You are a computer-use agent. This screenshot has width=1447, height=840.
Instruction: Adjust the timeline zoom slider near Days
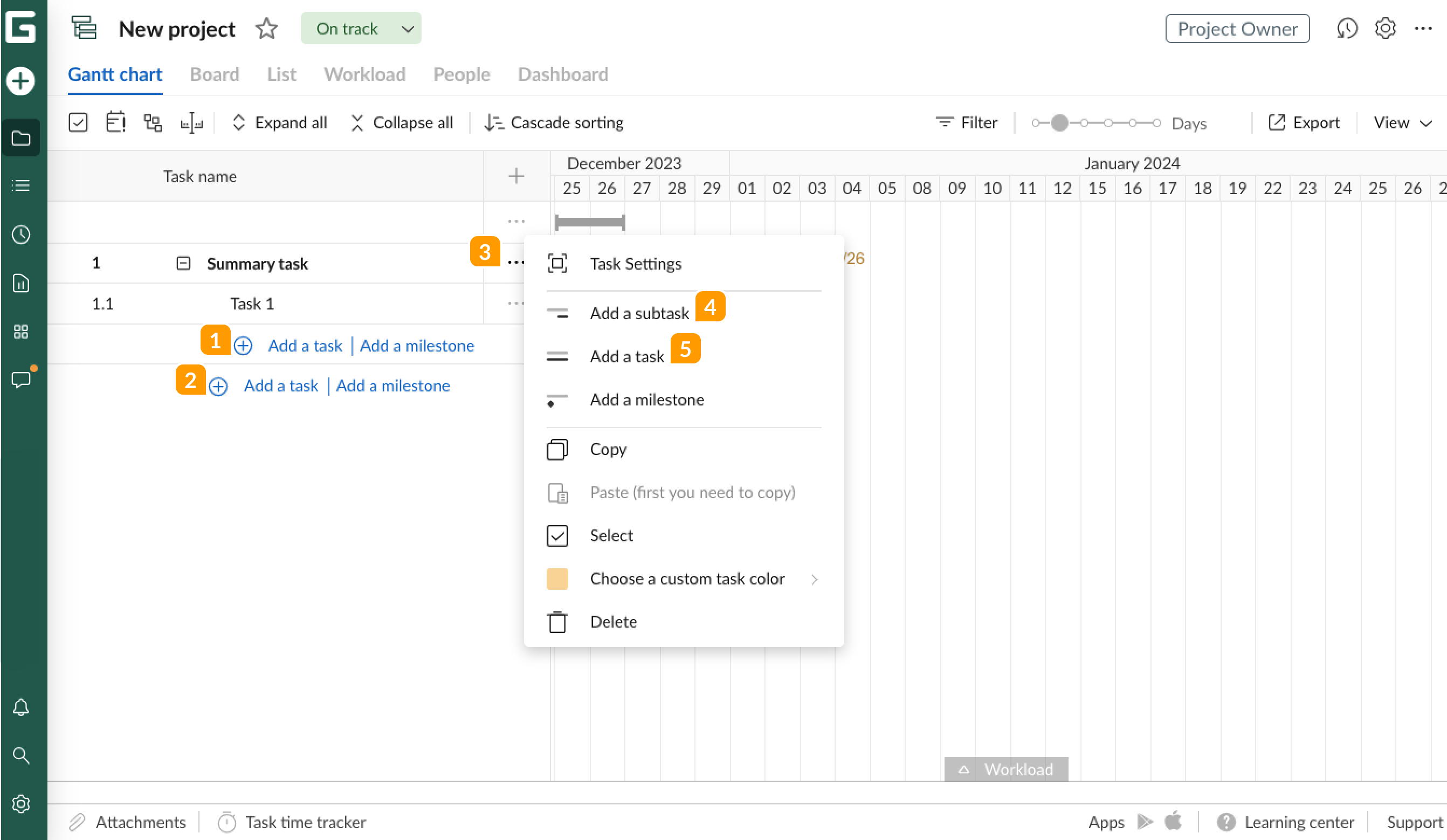1058,122
